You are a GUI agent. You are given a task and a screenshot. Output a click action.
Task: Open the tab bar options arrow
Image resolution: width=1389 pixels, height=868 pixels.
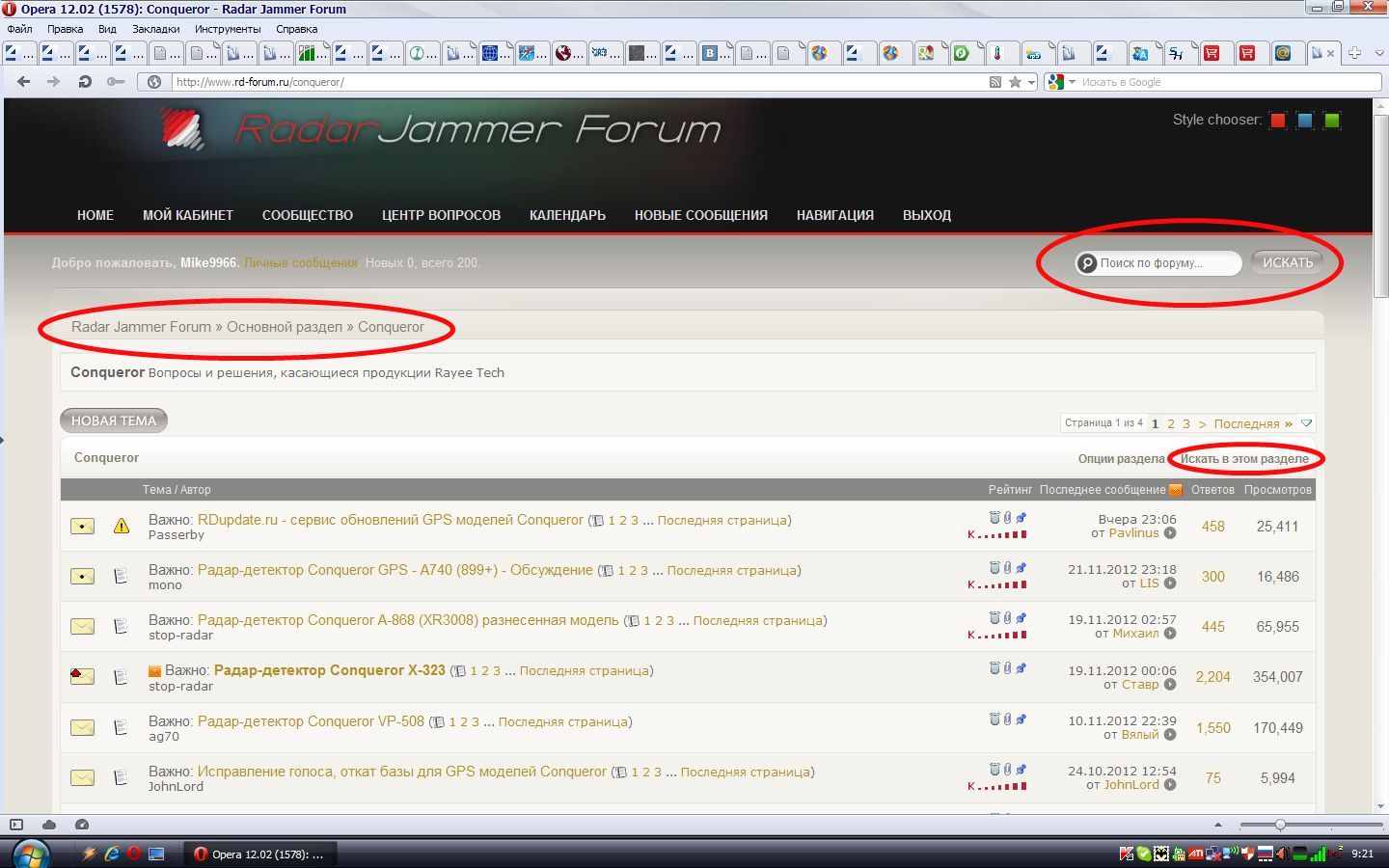(x=1379, y=53)
